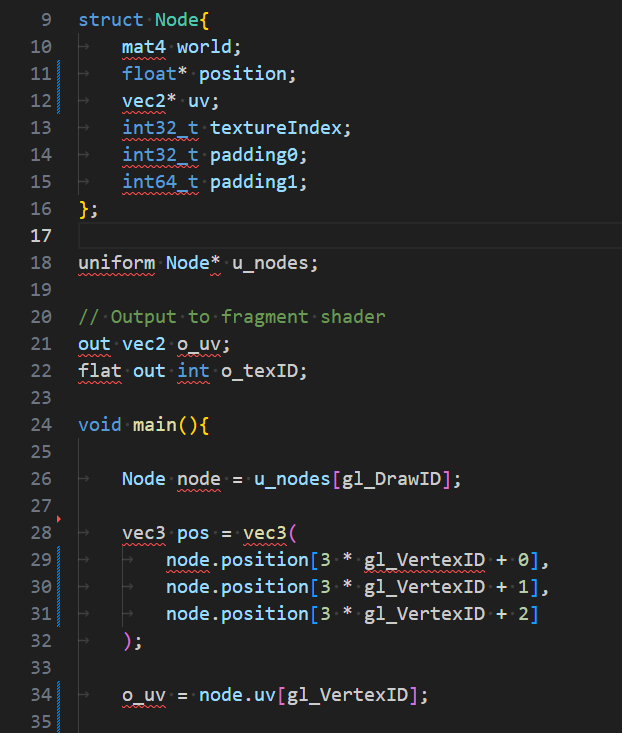Click 'node.position' on line 30
Screen dimensions: 622x733
coord(237,587)
